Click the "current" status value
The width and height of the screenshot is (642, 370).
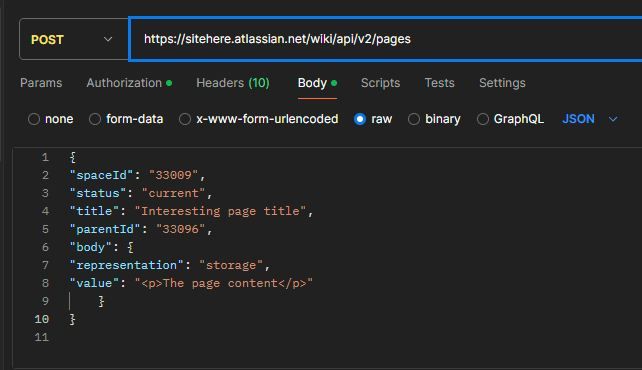pos(173,193)
